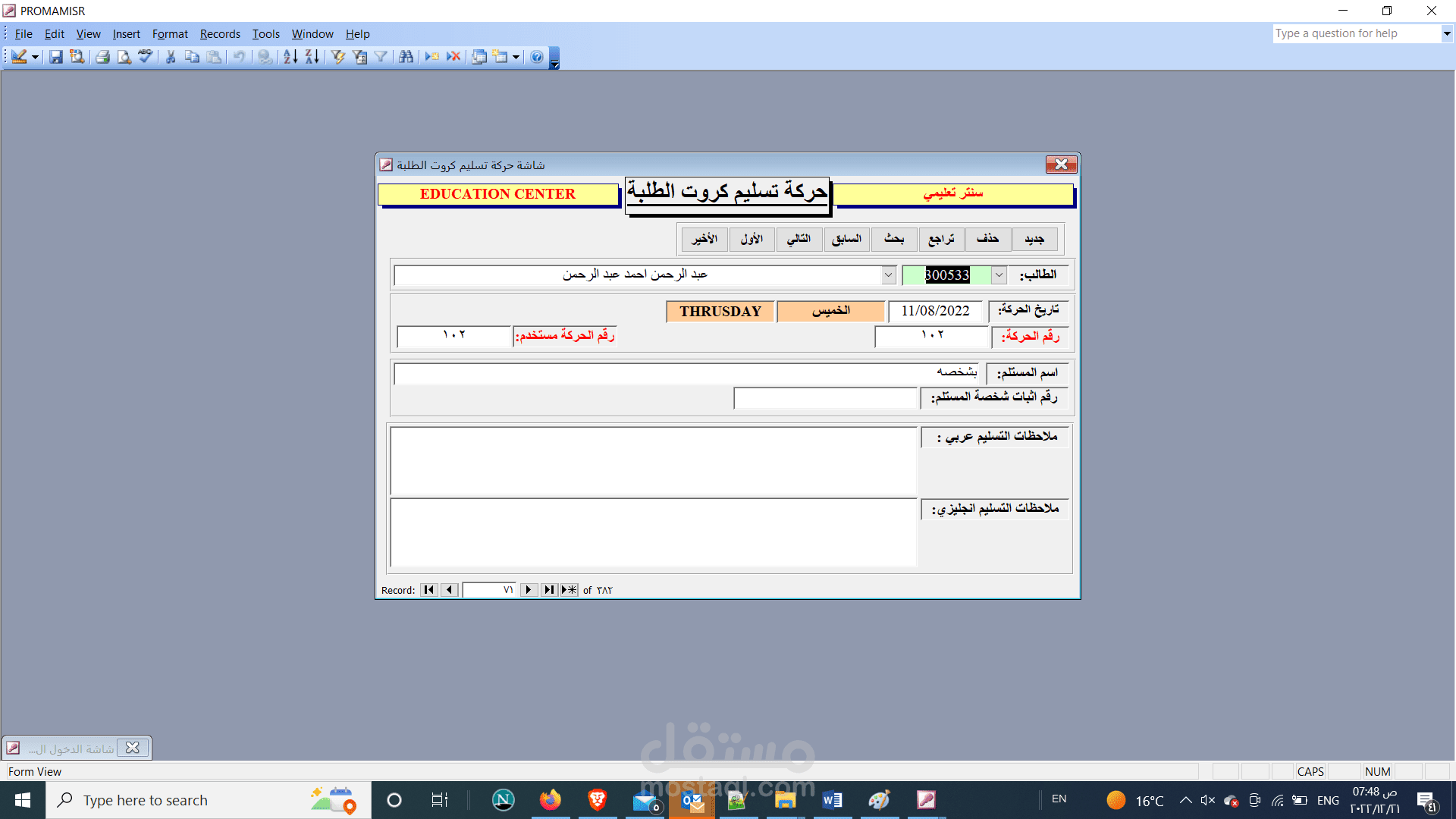Click the Find binoculars icon

[406, 57]
